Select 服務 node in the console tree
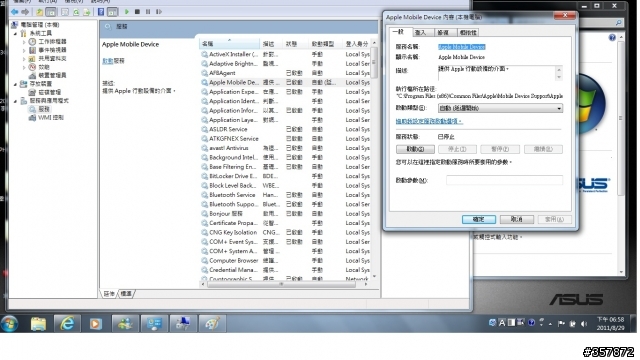The height and width of the screenshot is (360, 640). [44, 109]
